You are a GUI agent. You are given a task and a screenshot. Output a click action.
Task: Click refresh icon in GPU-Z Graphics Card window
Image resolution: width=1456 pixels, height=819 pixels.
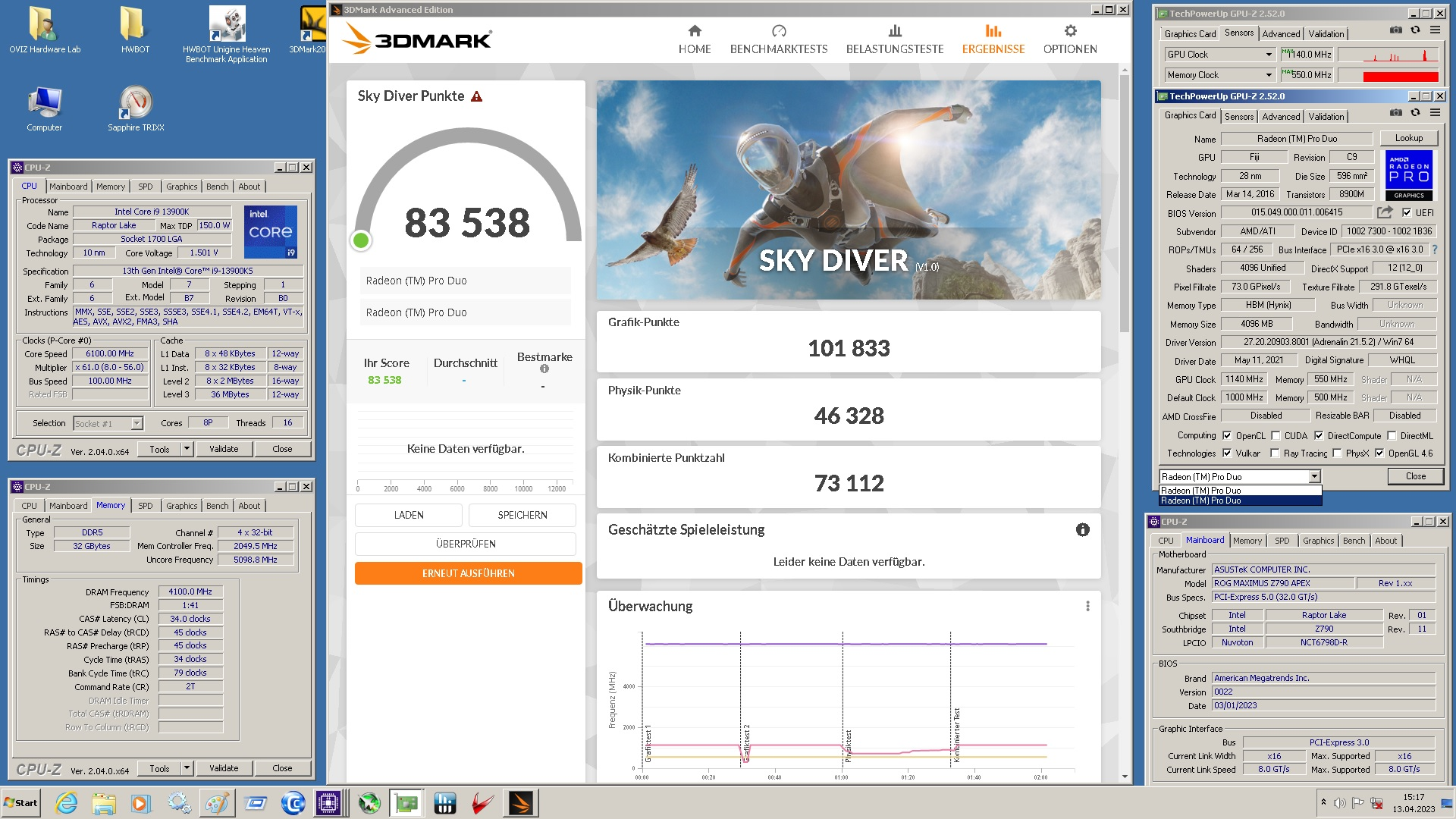click(x=1415, y=112)
